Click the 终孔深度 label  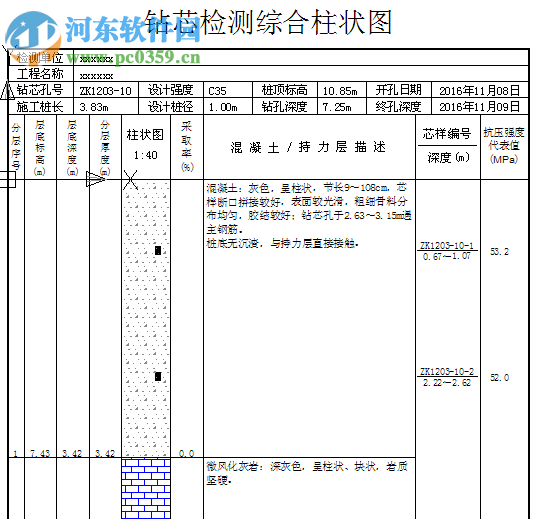pos(398,106)
